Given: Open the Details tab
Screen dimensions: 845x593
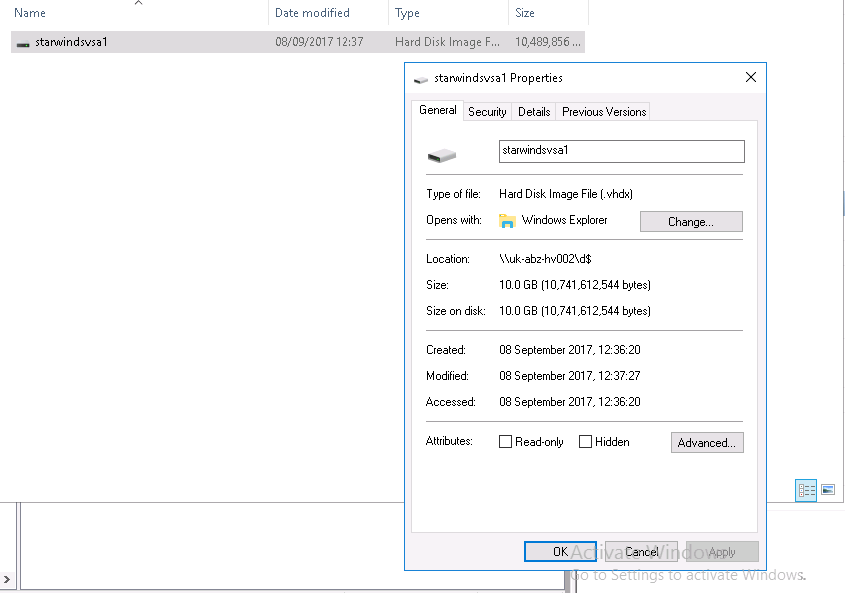Looking at the screenshot, I should 534,112.
